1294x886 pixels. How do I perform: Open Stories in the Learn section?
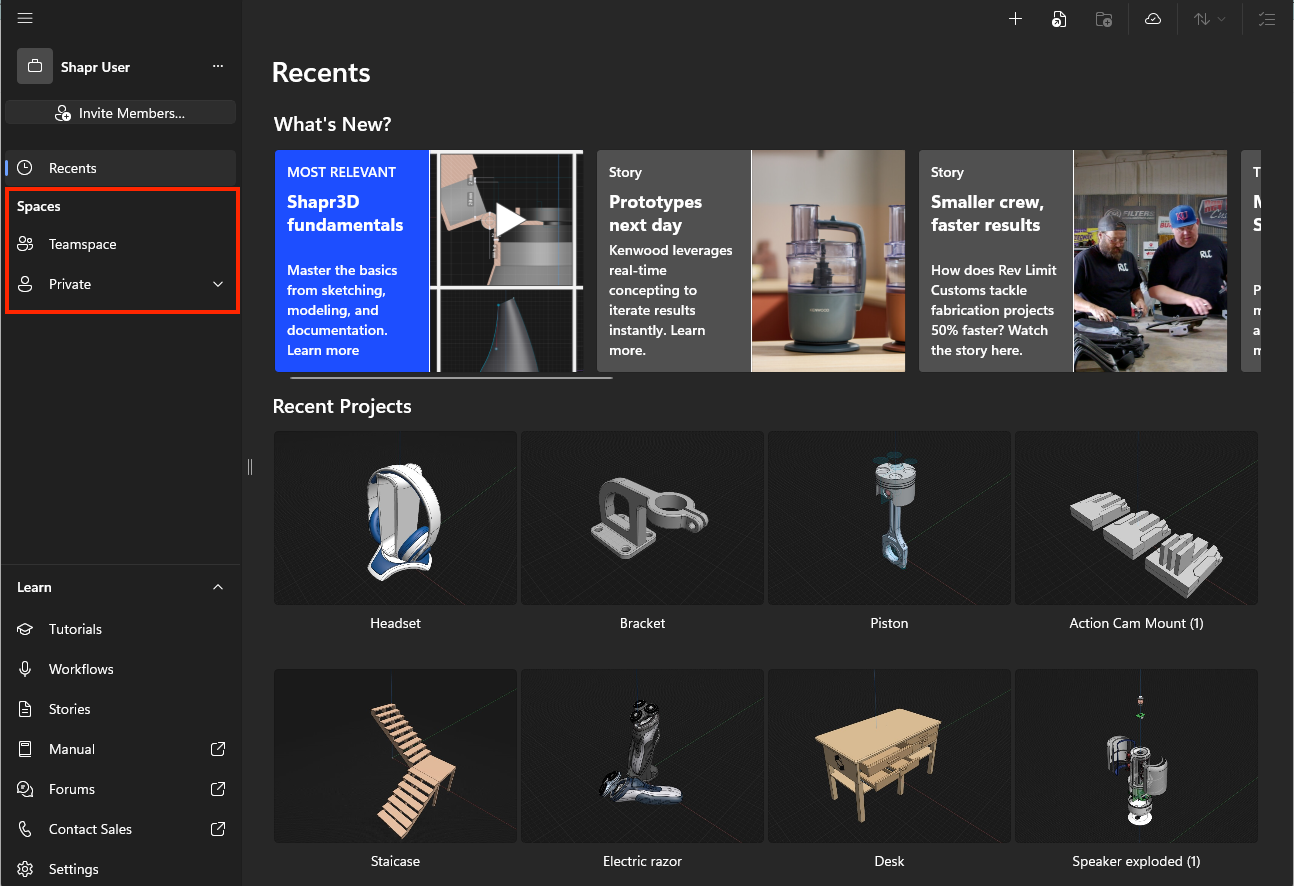point(121,709)
